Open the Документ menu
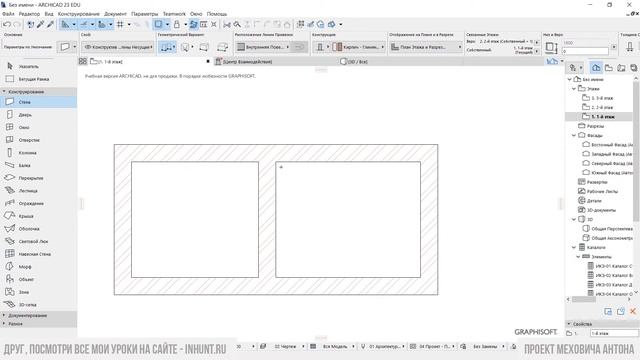 tap(115, 14)
